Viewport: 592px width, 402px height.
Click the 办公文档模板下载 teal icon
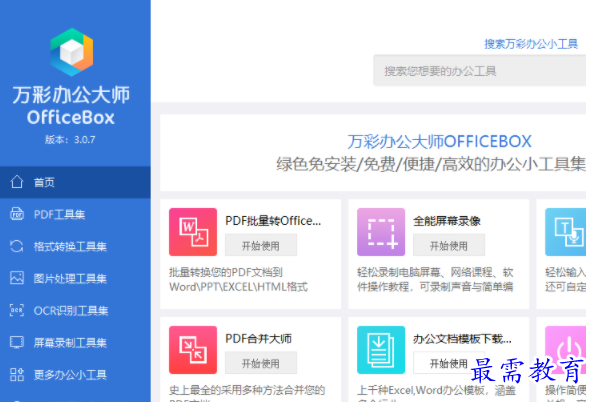click(381, 350)
